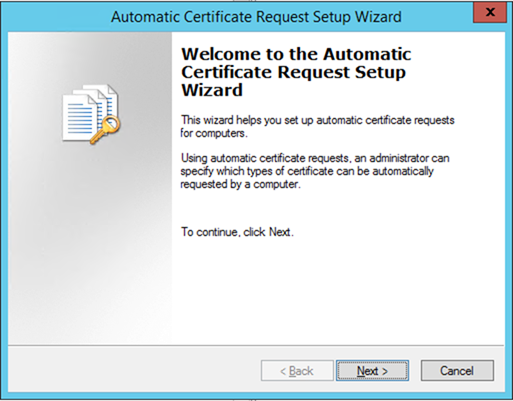
Task: Click the front document page with blue lines
Action: click(x=79, y=117)
